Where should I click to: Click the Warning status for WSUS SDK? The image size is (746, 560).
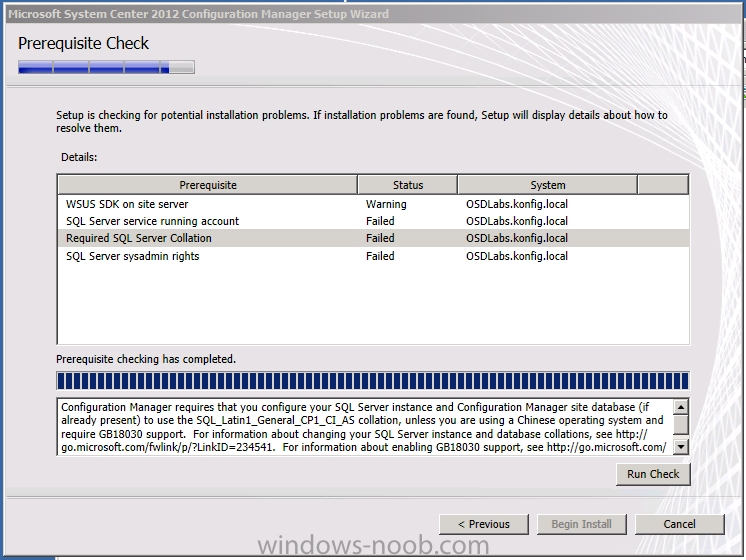(386, 204)
